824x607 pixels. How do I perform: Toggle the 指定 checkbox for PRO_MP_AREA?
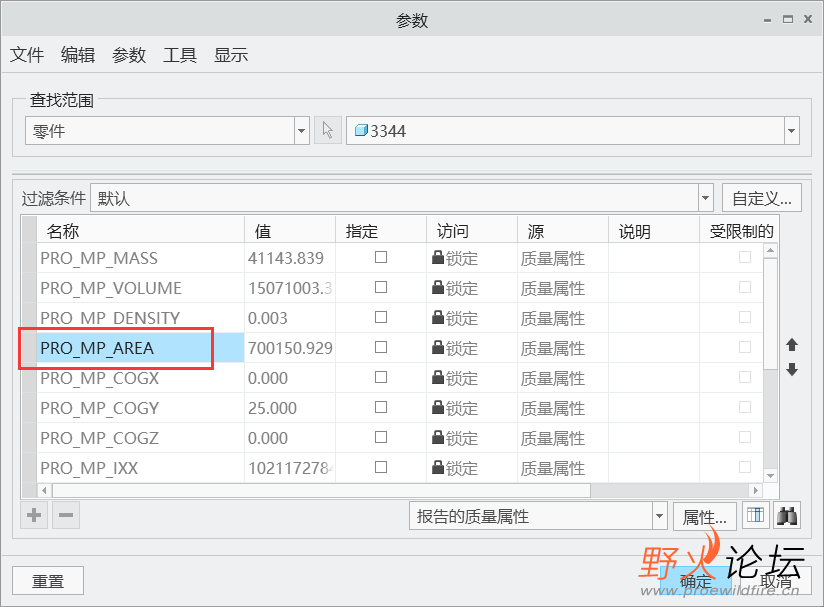click(381, 347)
